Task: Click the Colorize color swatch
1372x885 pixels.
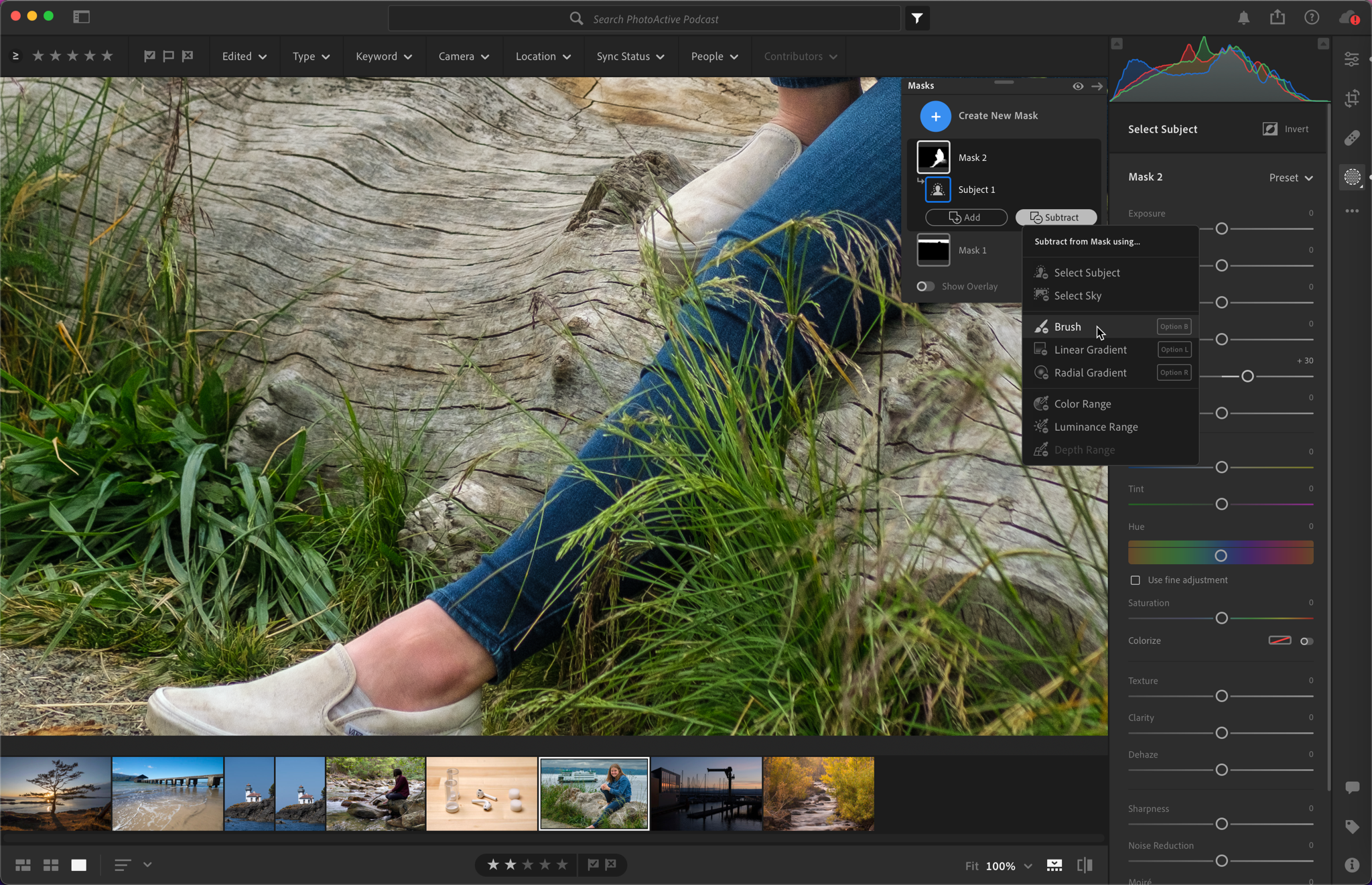Action: (1280, 640)
